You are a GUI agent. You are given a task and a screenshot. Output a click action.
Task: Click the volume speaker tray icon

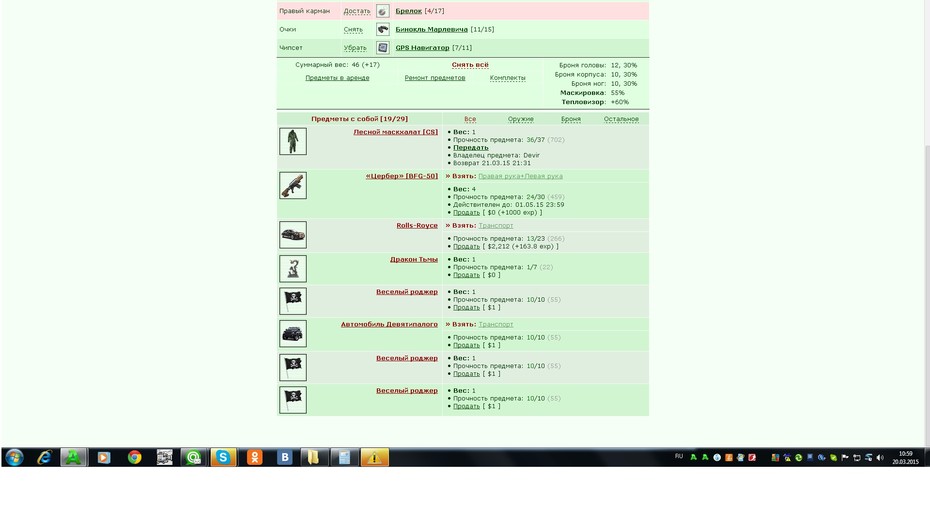(x=880, y=457)
